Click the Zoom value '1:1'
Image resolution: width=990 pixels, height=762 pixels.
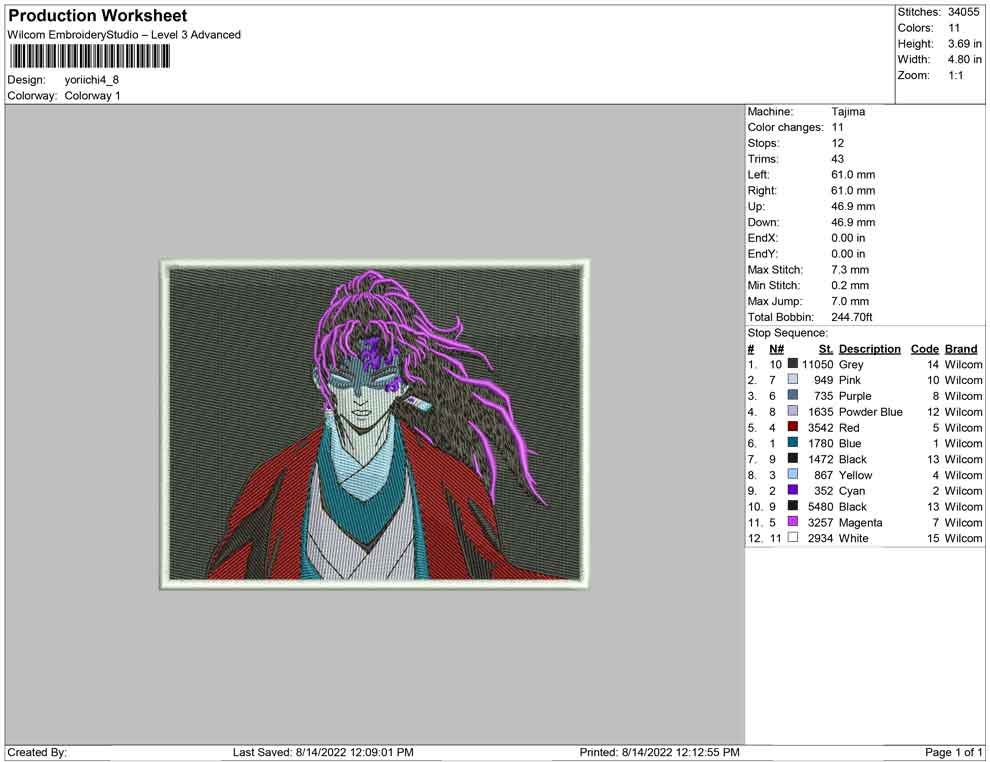pyautogui.click(x=956, y=75)
